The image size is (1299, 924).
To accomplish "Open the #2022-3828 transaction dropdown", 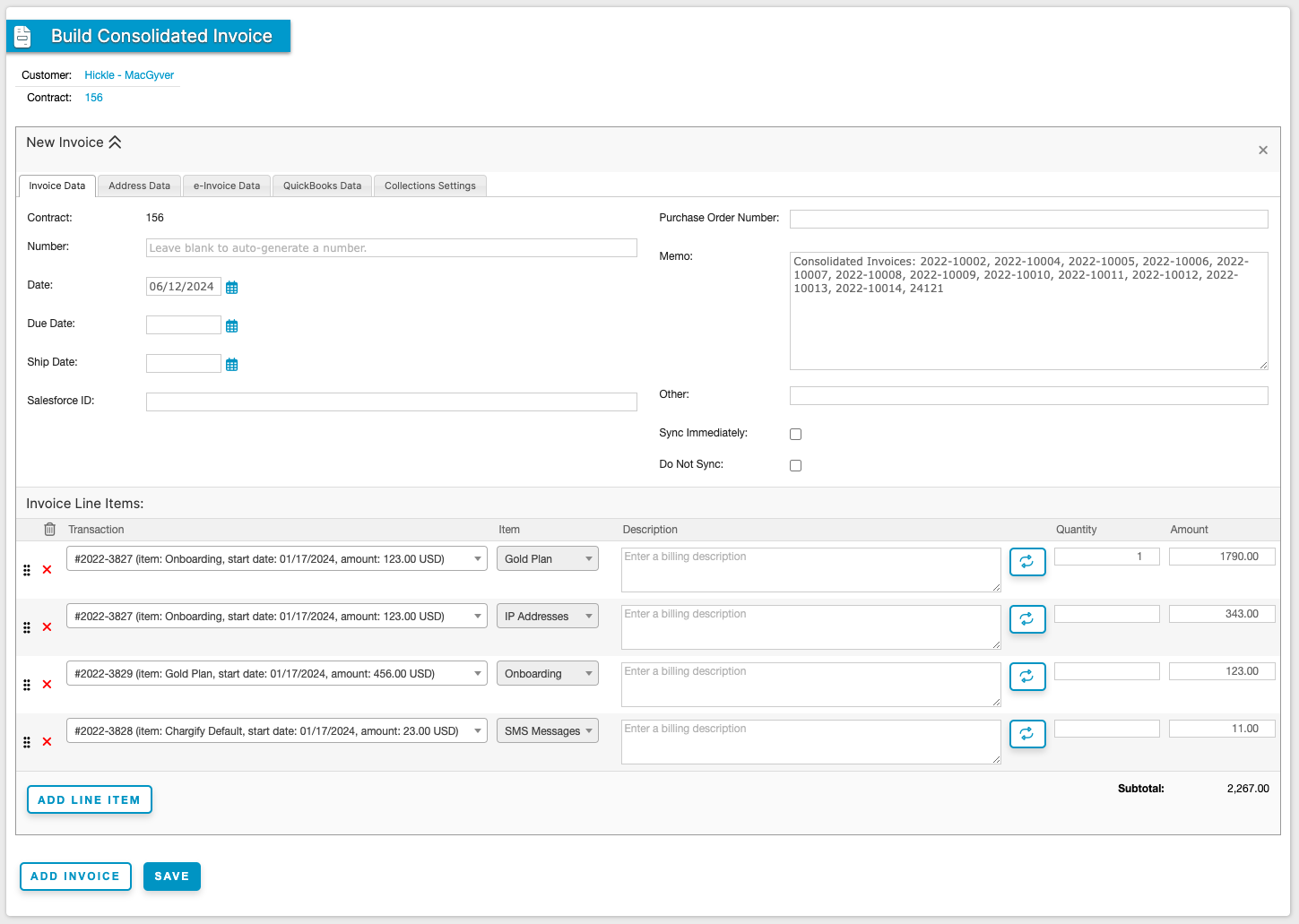I will coord(277,731).
